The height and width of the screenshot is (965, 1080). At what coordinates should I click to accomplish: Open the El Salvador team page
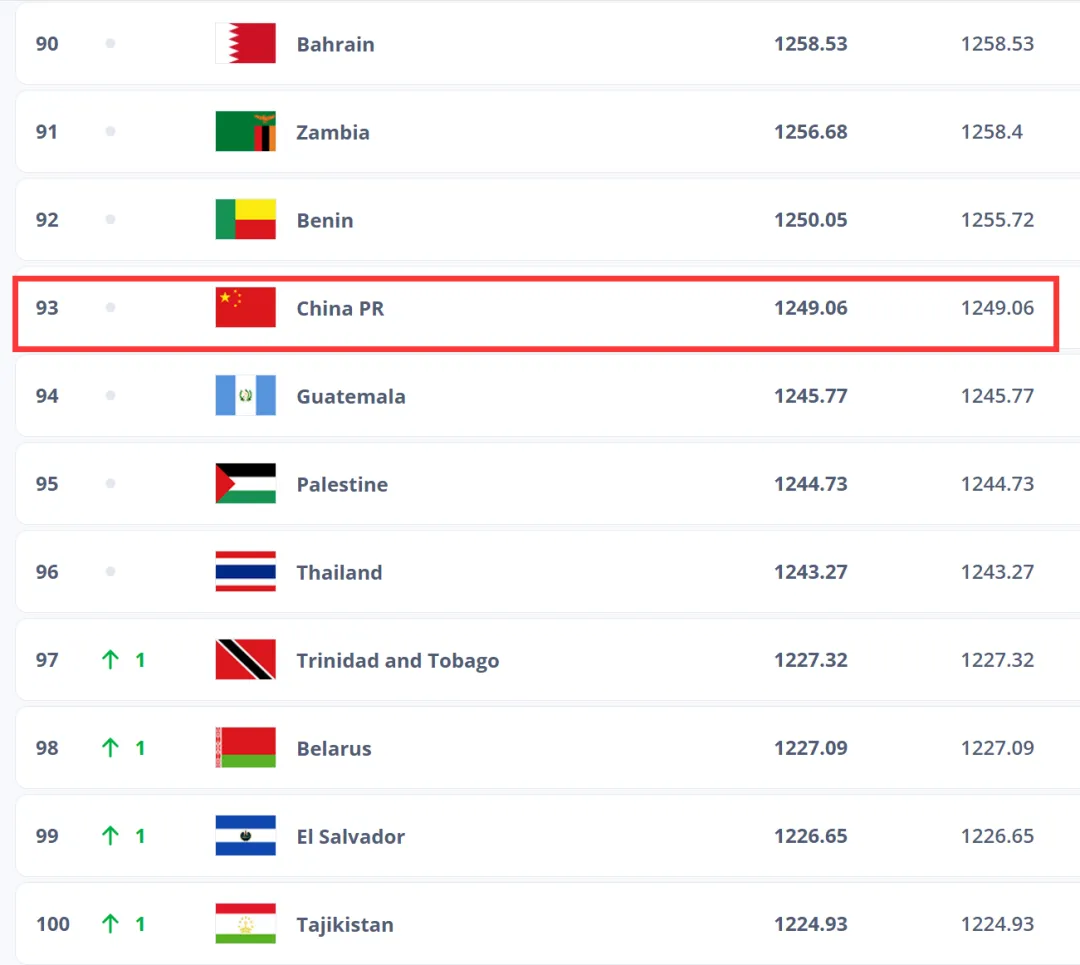(x=350, y=837)
